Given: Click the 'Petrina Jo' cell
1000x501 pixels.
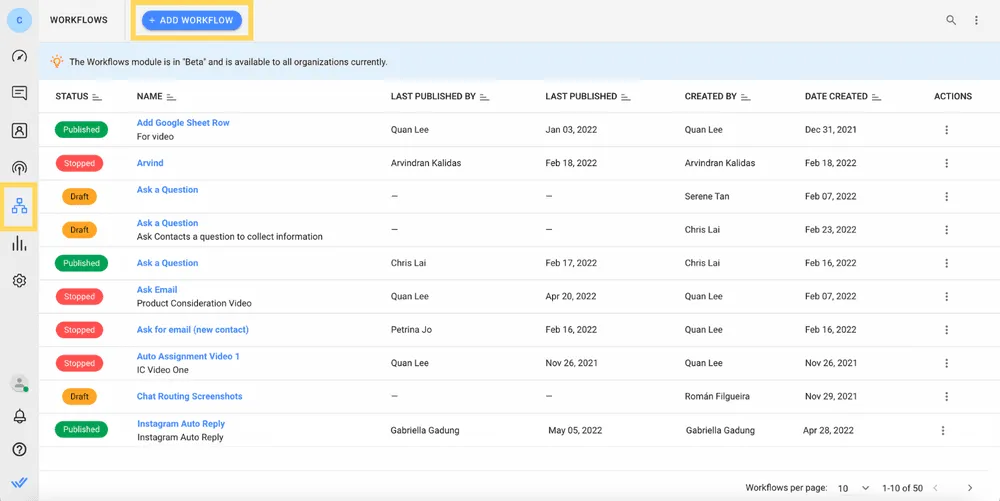Looking at the screenshot, I should (x=411, y=330).
